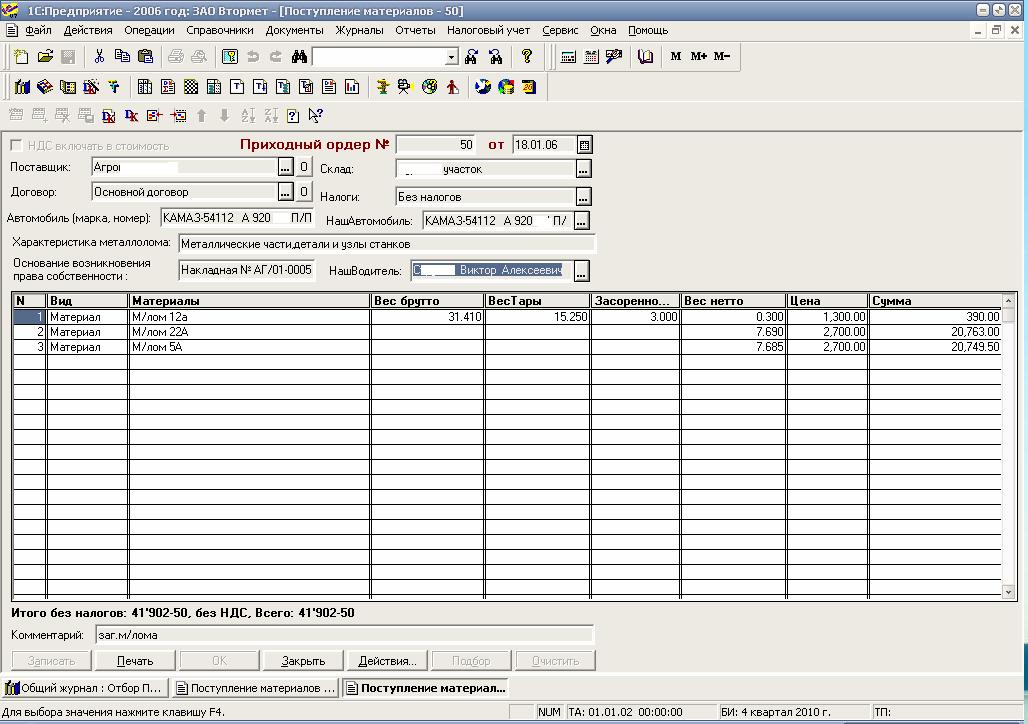Image resolution: width=1028 pixels, height=724 pixels.
Task: Click the Paste clipboard icon
Action: click(x=145, y=57)
